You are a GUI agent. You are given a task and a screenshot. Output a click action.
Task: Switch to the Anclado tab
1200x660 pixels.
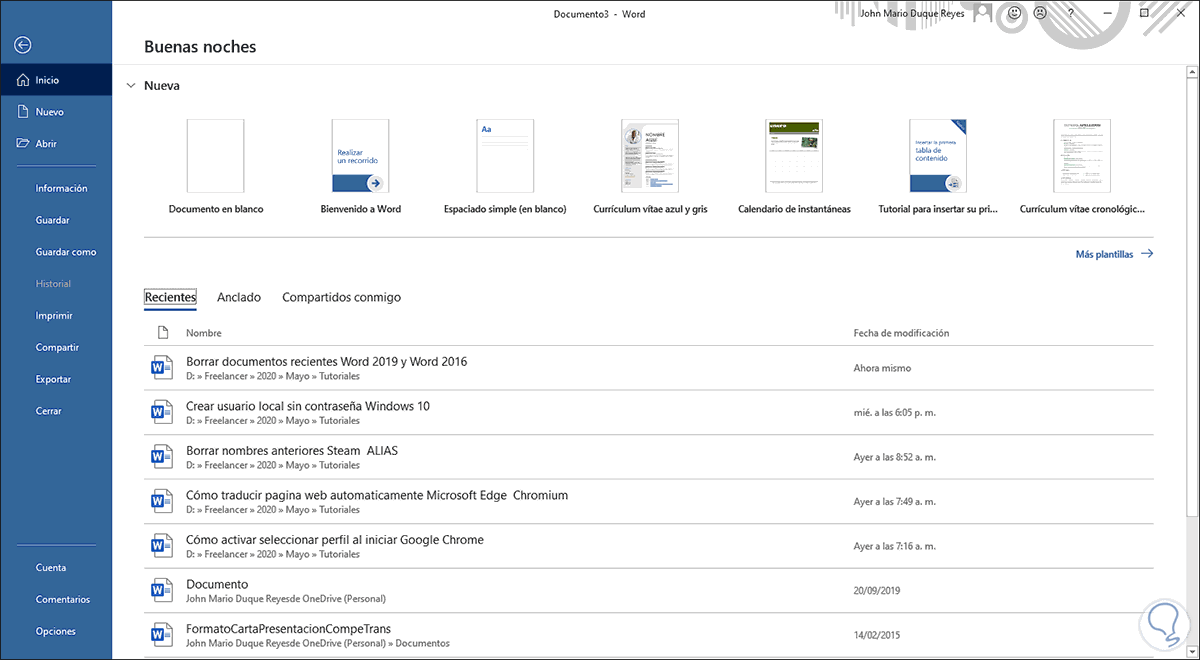pos(239,297)
